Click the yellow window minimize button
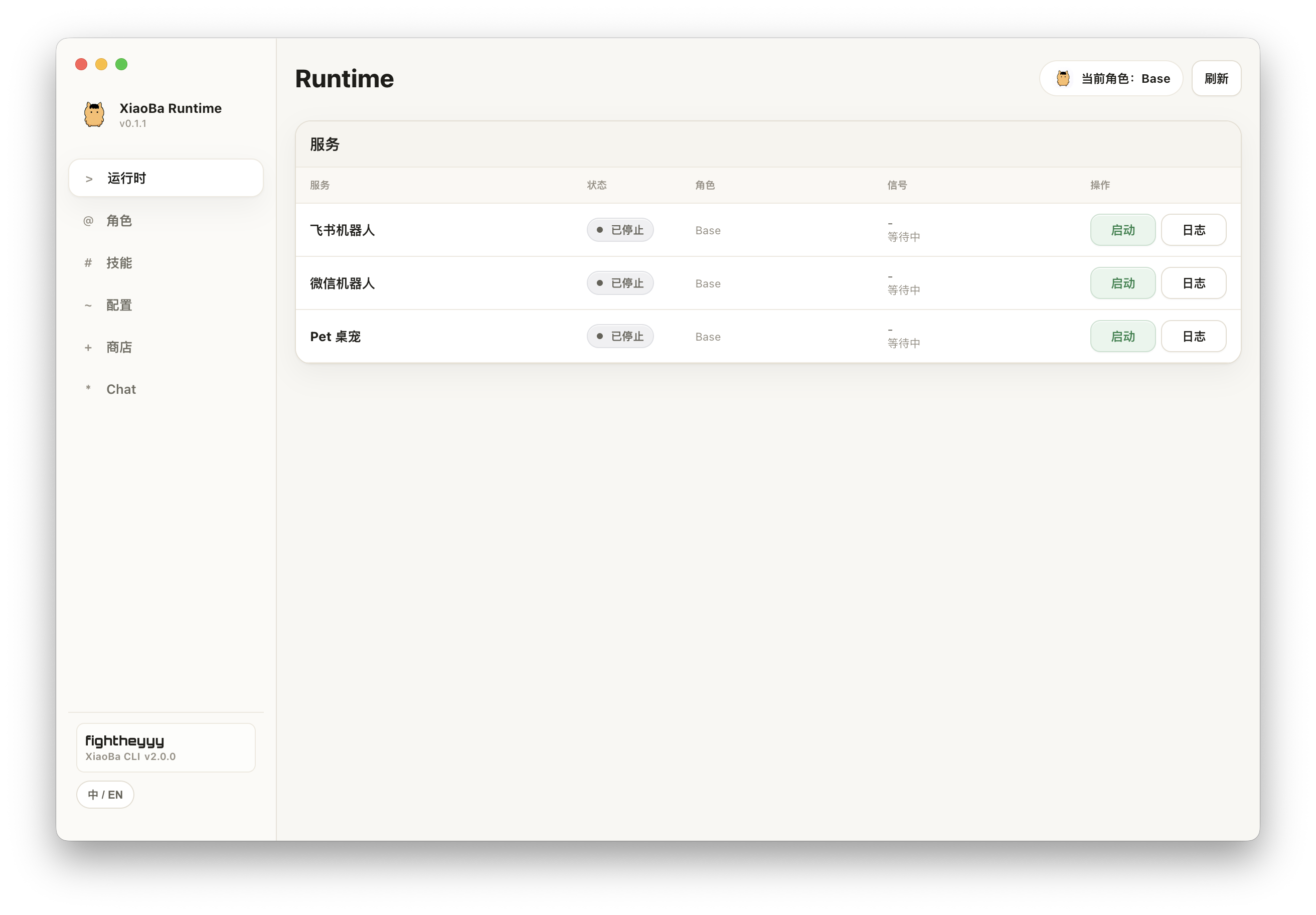The width and height of the screenshot is (1316, 915). 101,64
